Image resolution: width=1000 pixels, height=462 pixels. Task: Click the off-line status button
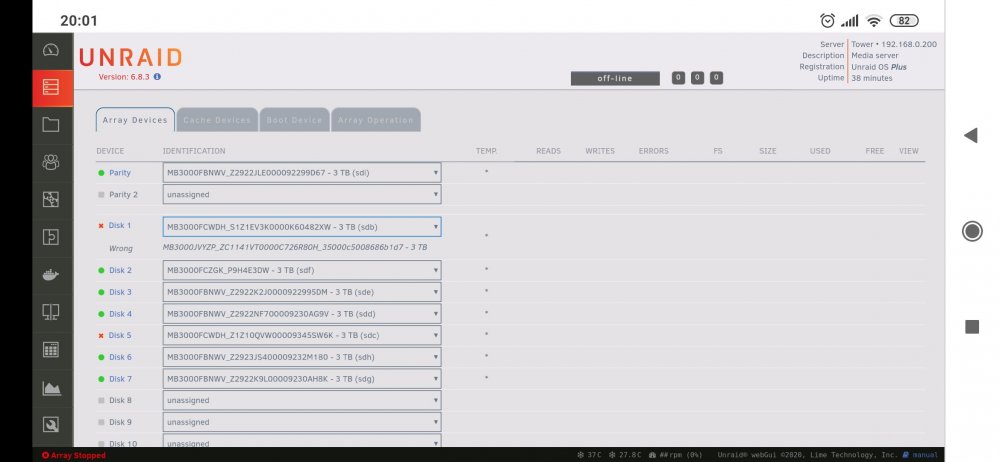pyautogui.click(x=615, y=78)
